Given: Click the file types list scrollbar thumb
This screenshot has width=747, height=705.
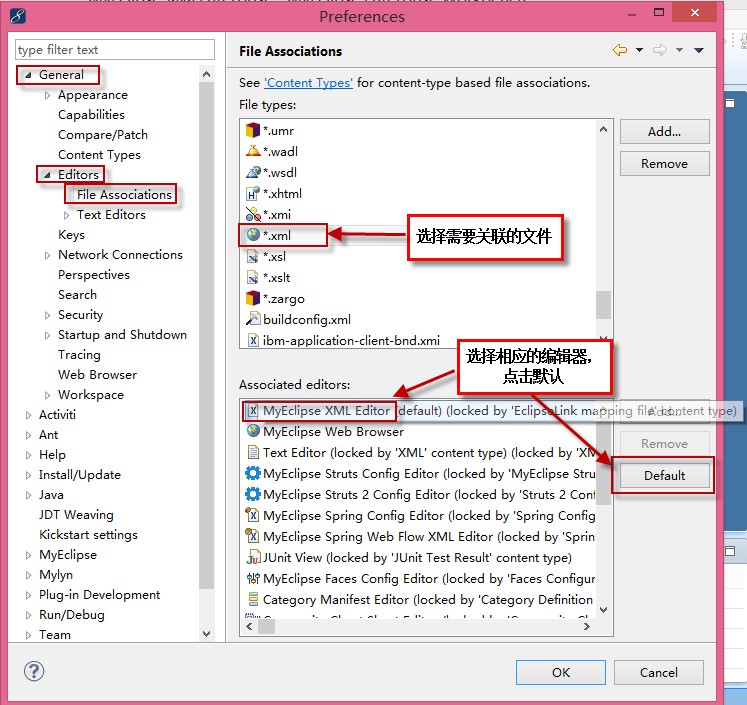Looking at the screenshot, I should 603,305.
